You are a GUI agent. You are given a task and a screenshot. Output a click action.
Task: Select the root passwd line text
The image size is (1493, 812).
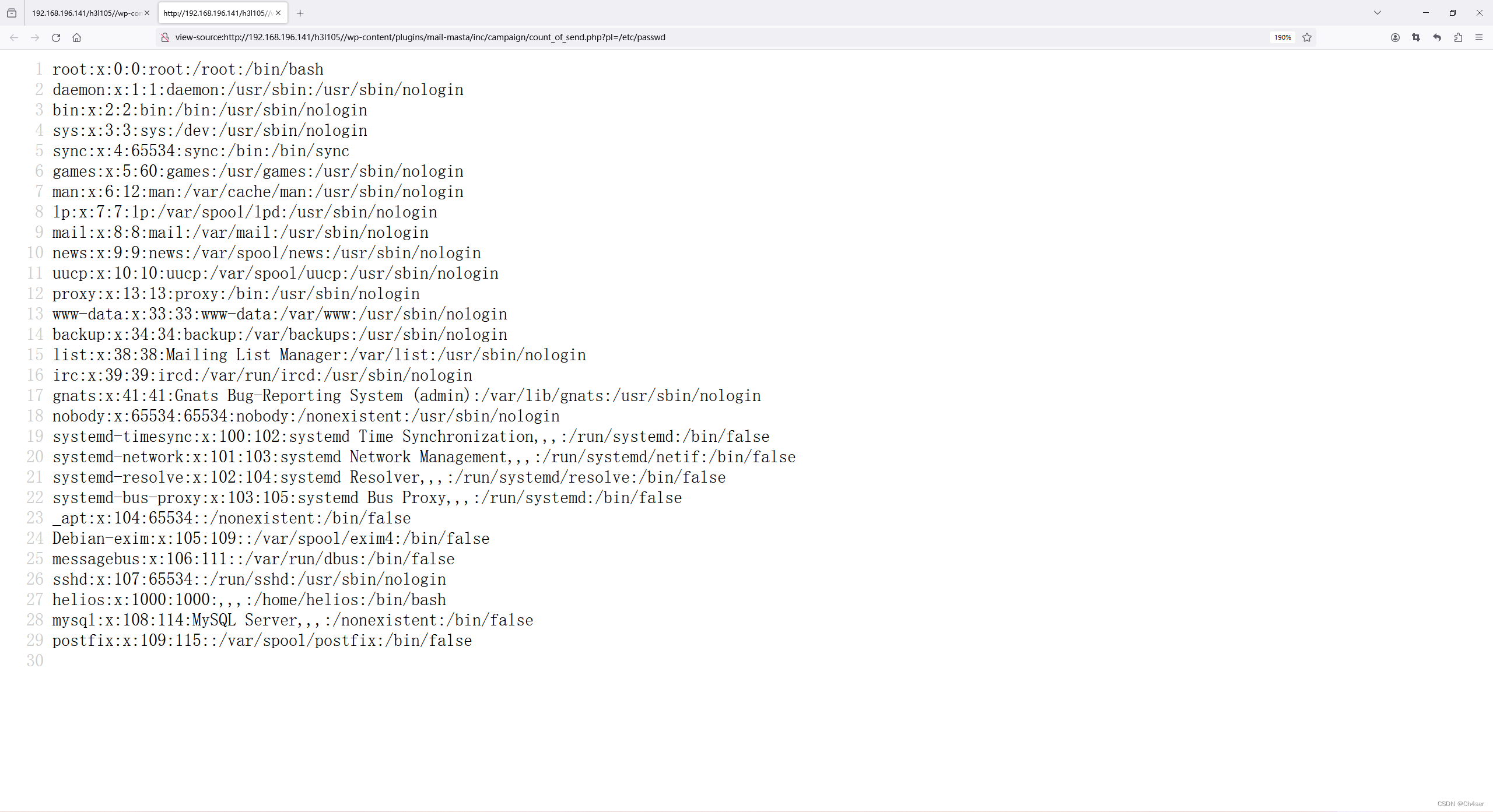[x=187, y=69]
